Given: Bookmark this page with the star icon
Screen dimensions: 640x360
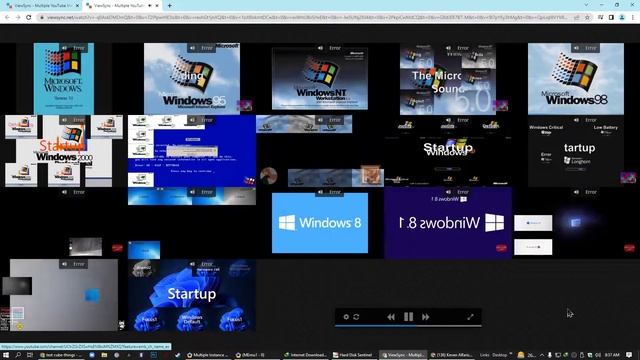Looking at the screenshot, I should point(587,18).
